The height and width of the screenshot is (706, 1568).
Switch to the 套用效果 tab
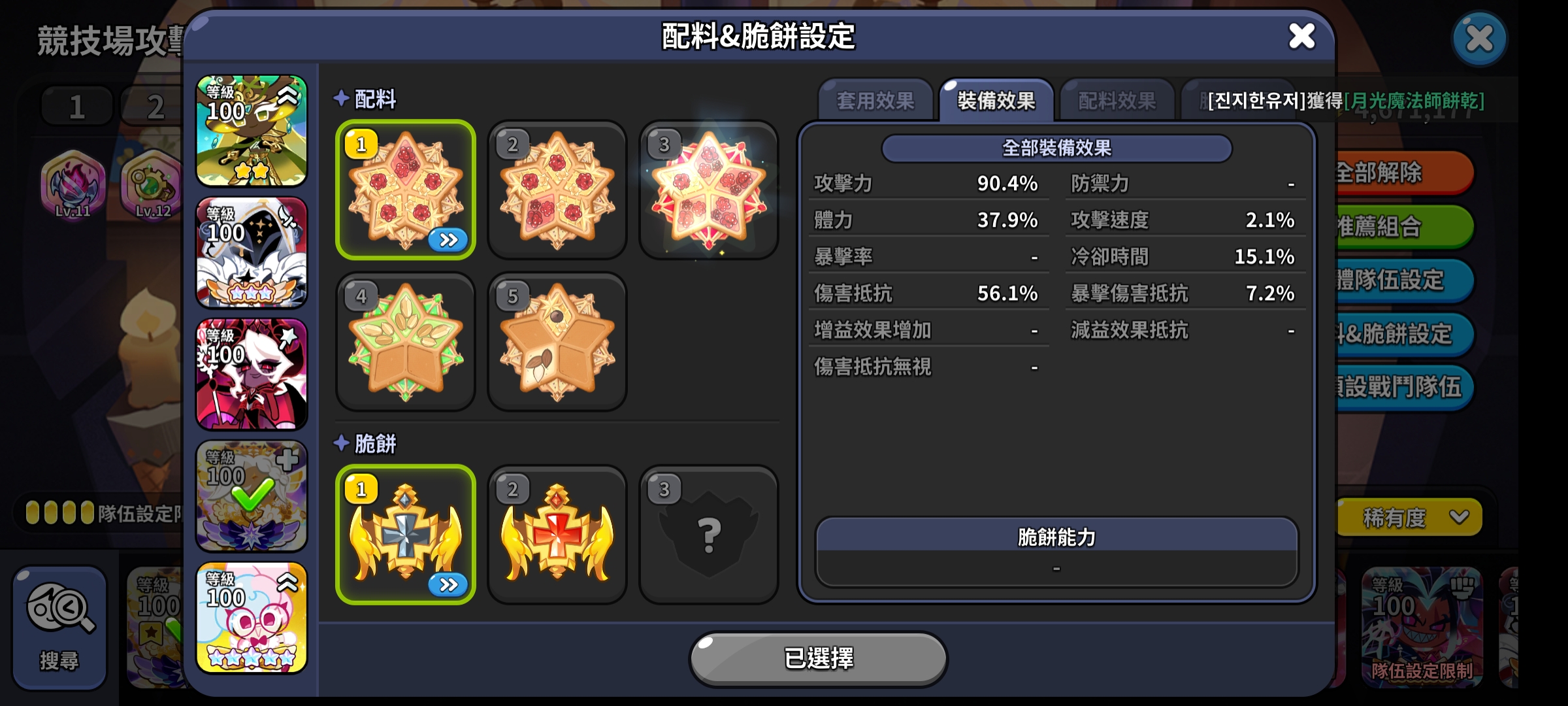(x=875, y=101)
